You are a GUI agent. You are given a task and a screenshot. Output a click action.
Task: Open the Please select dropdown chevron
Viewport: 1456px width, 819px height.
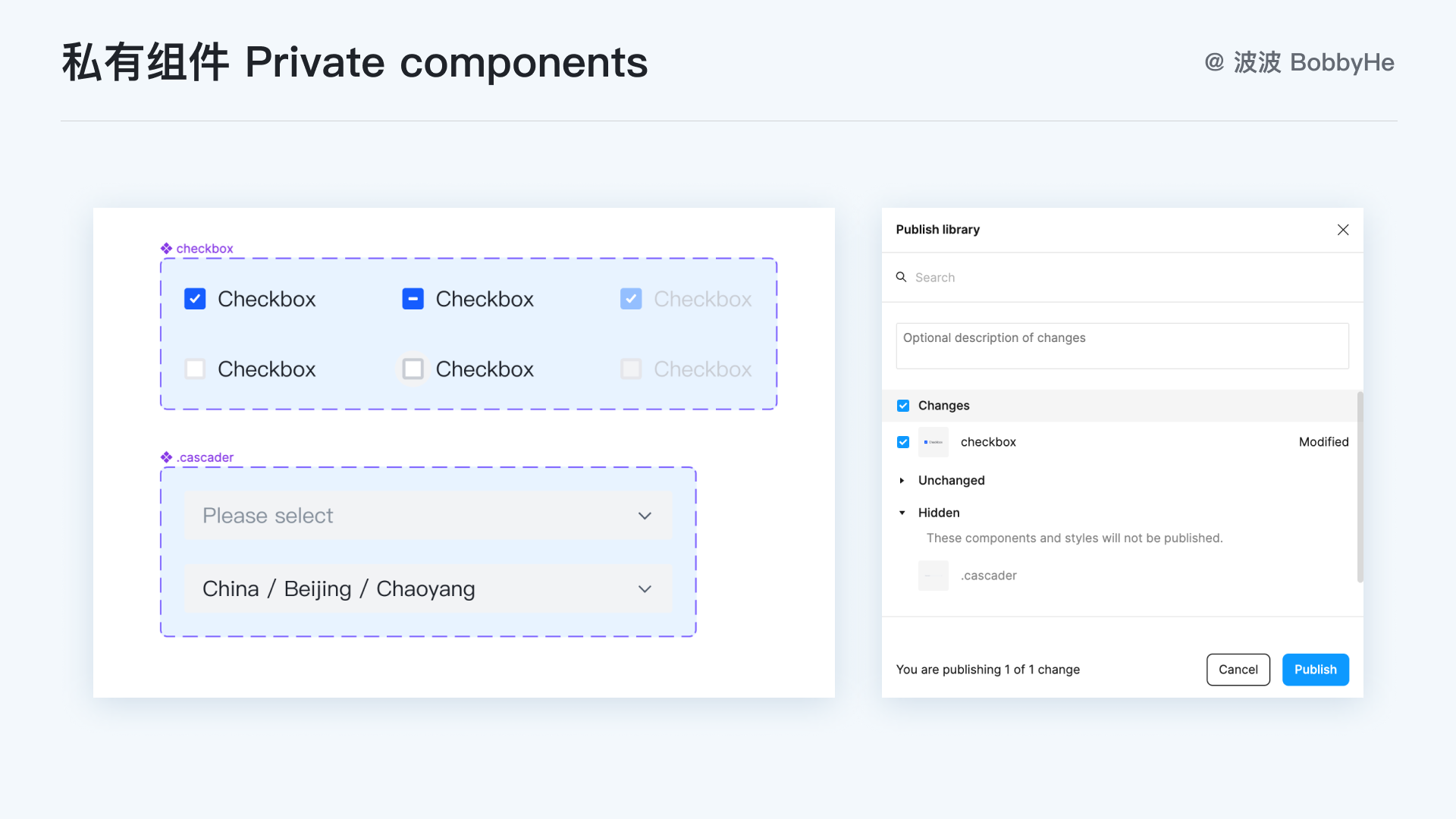(x=645, y=516)
